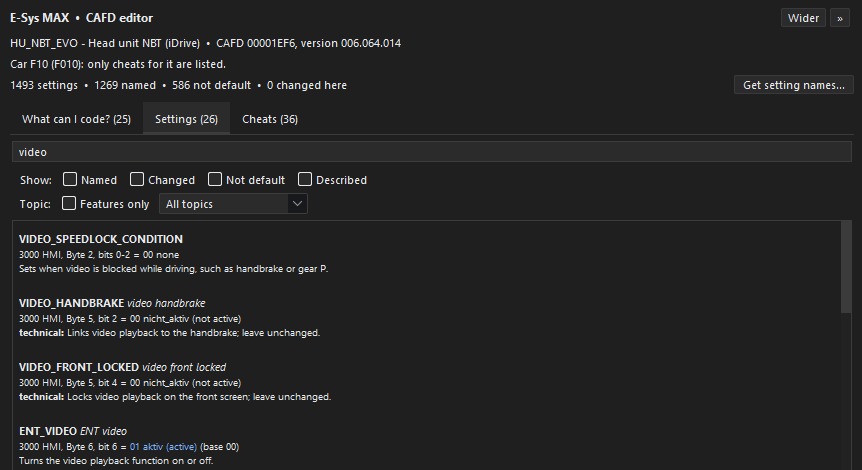This screenshot has height=470, width=862.
Task: Click description 'Turns the video playback function on or off'
Action: (116, 461)
